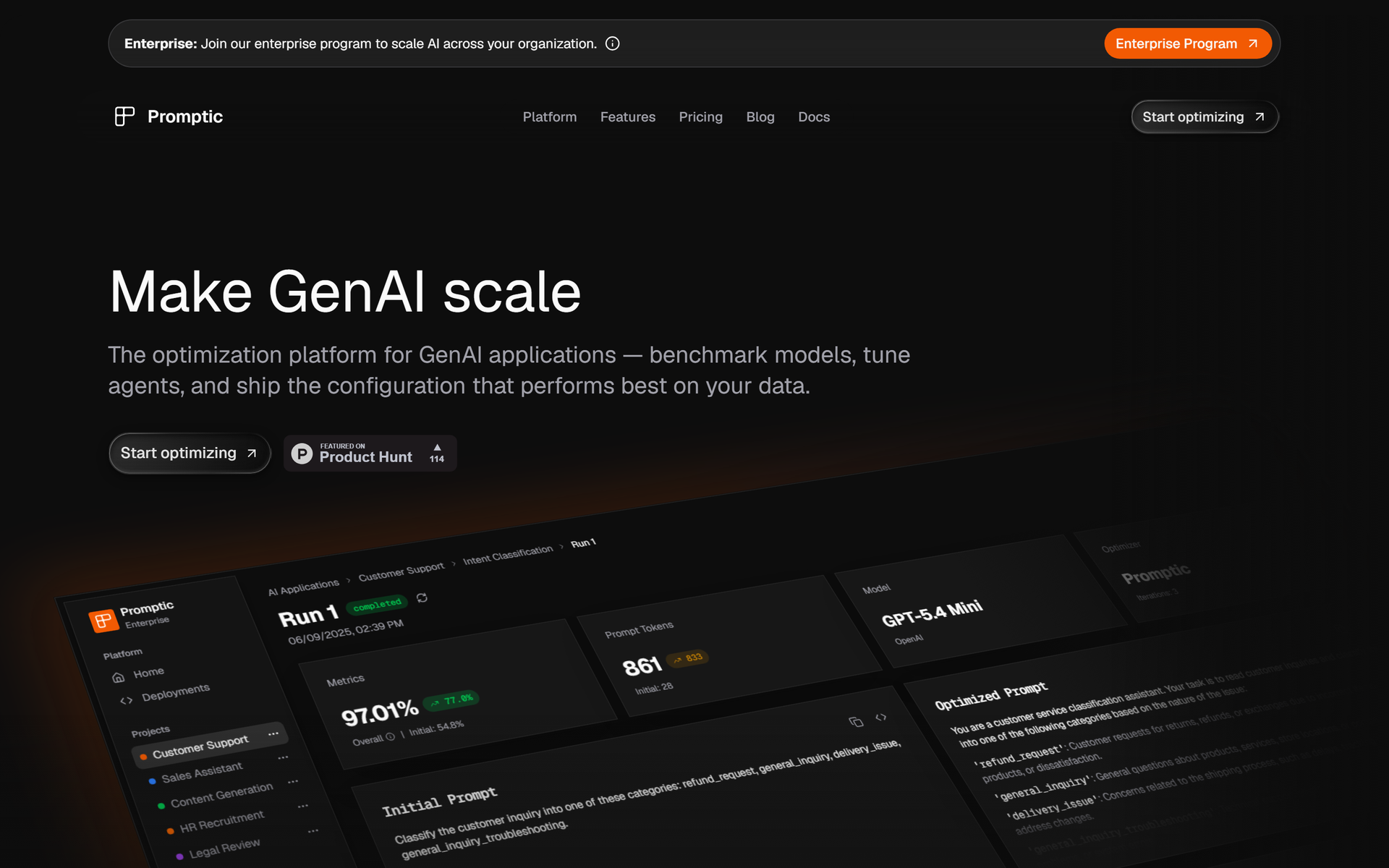Click the refresh icon next to Run 1
Image resolution: width=1389 pixels, height=868 pixels.
pyautogui.click(x=422, y=598)
